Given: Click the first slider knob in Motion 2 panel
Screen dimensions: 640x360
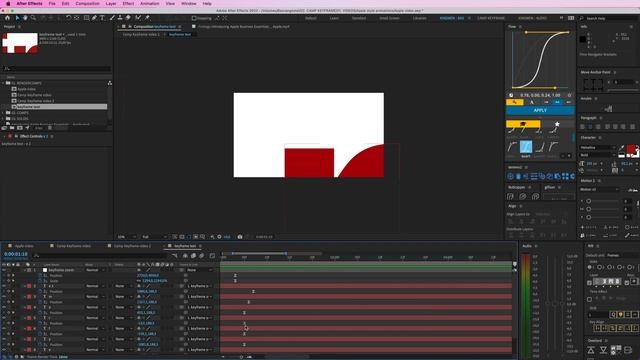Looking at the screenshot, I should 589,201.
